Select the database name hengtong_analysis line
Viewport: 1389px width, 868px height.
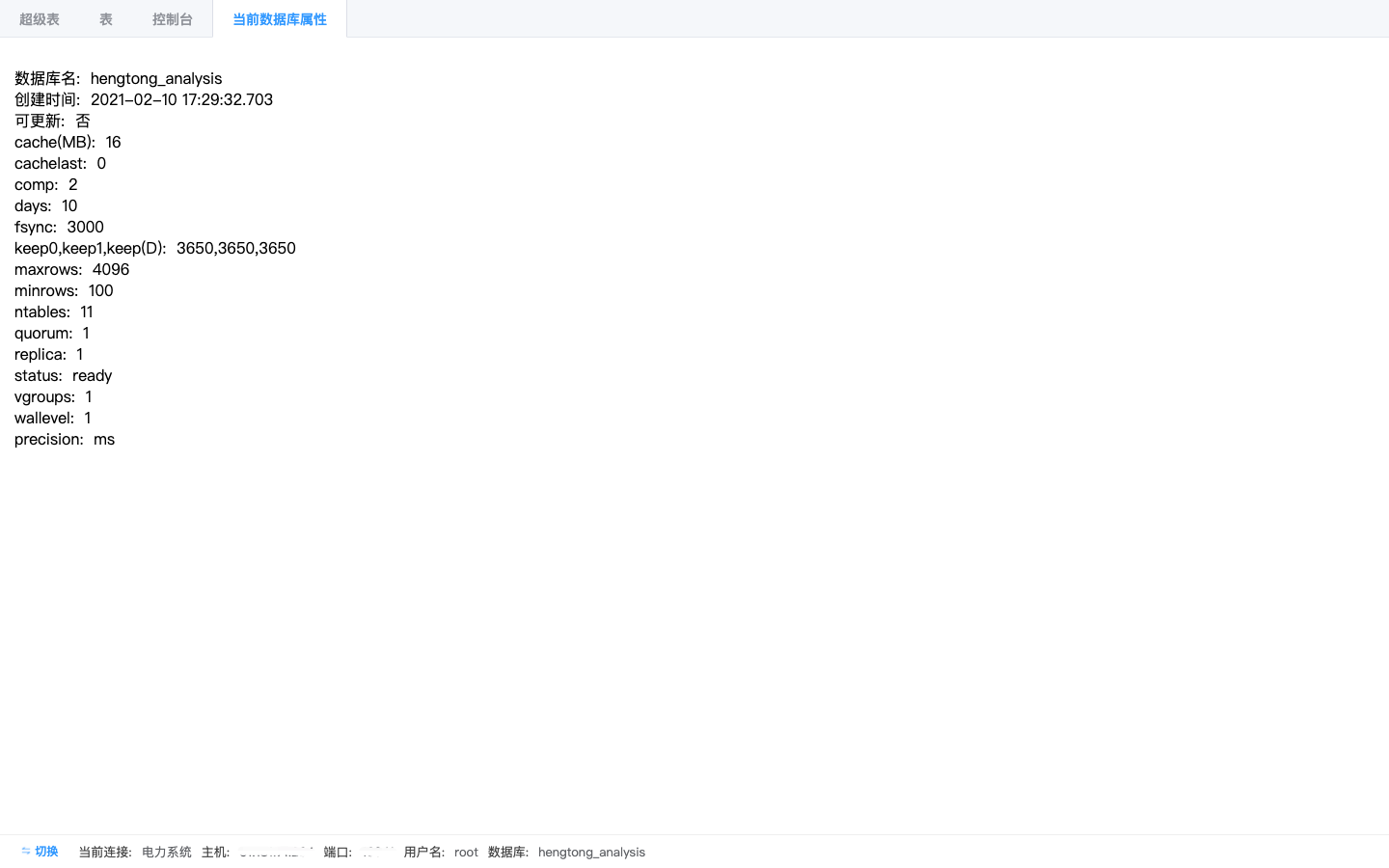pyautogui.click(x=119, y=79)
